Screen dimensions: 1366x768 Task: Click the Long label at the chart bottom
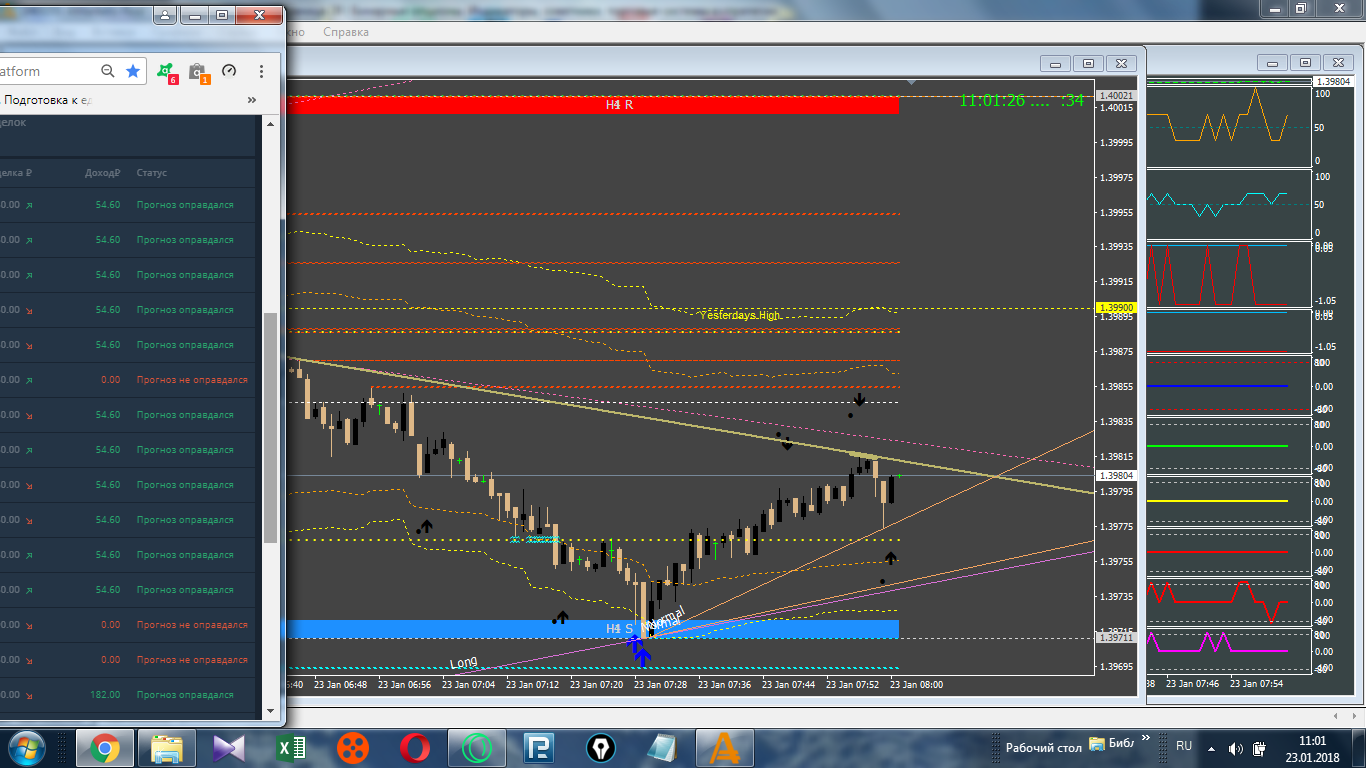[x=463, y=663]
